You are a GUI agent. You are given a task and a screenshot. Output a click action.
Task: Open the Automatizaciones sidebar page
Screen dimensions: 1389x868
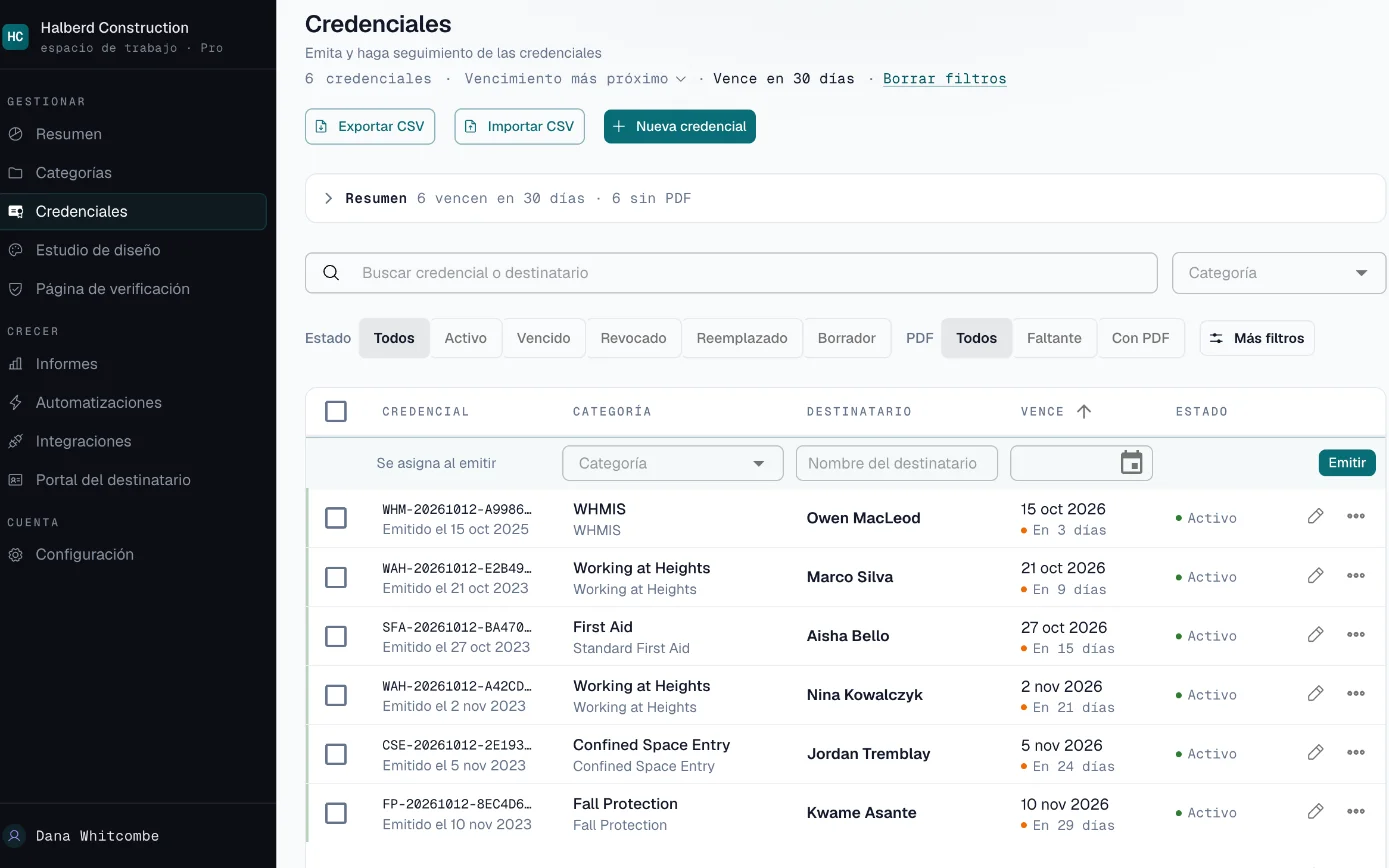[133, 402]
